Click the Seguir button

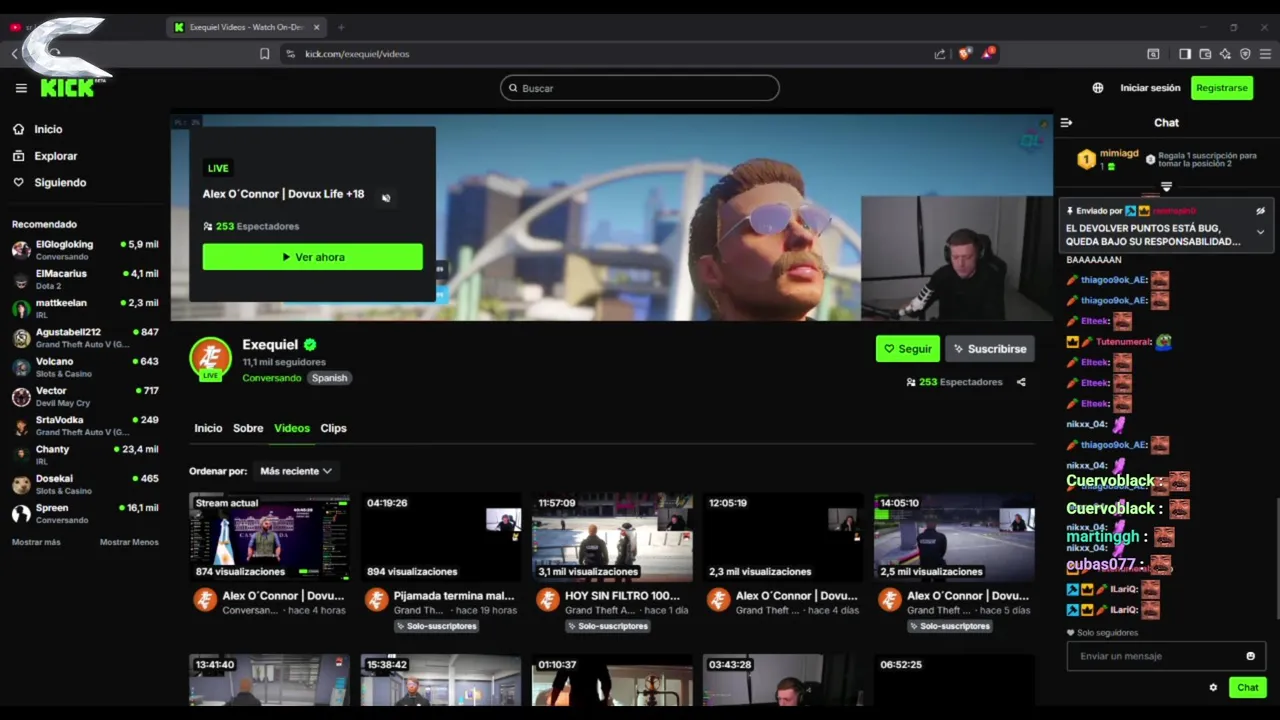(907, 349)
